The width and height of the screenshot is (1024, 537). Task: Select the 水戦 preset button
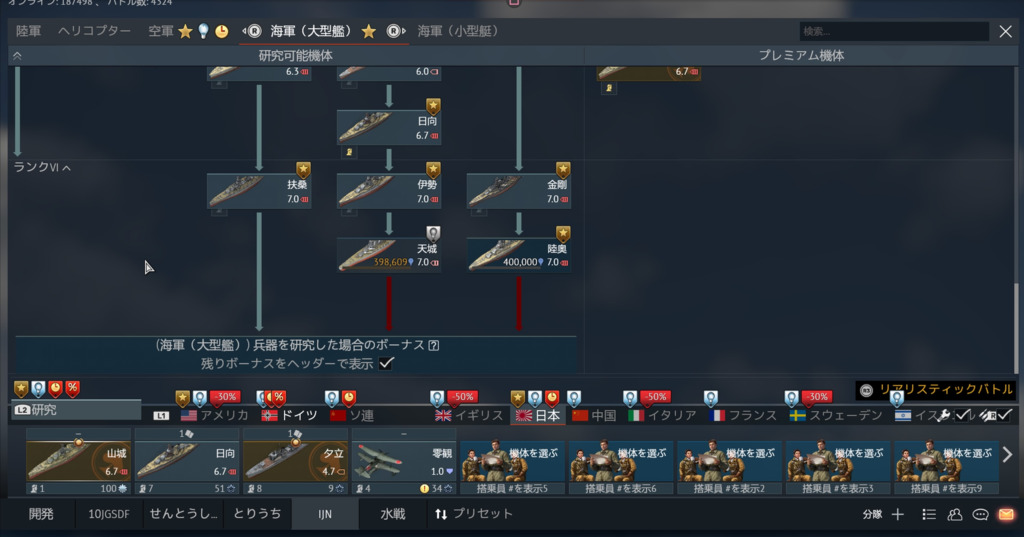[x=392, y=514]
